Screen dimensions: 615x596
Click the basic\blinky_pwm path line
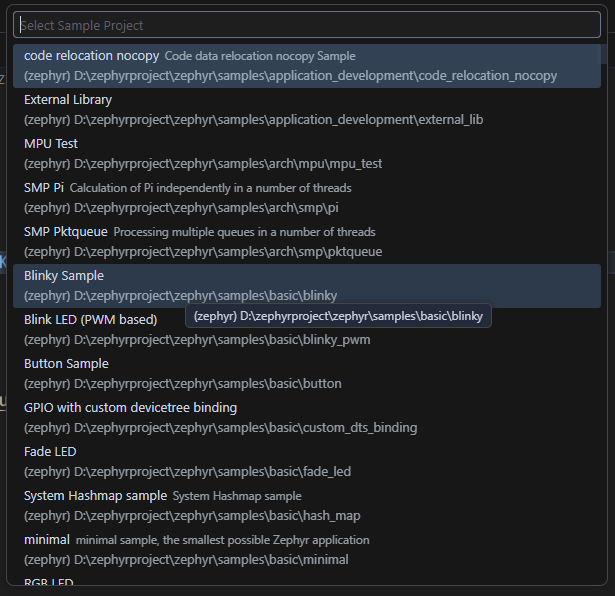coord(197,340)
